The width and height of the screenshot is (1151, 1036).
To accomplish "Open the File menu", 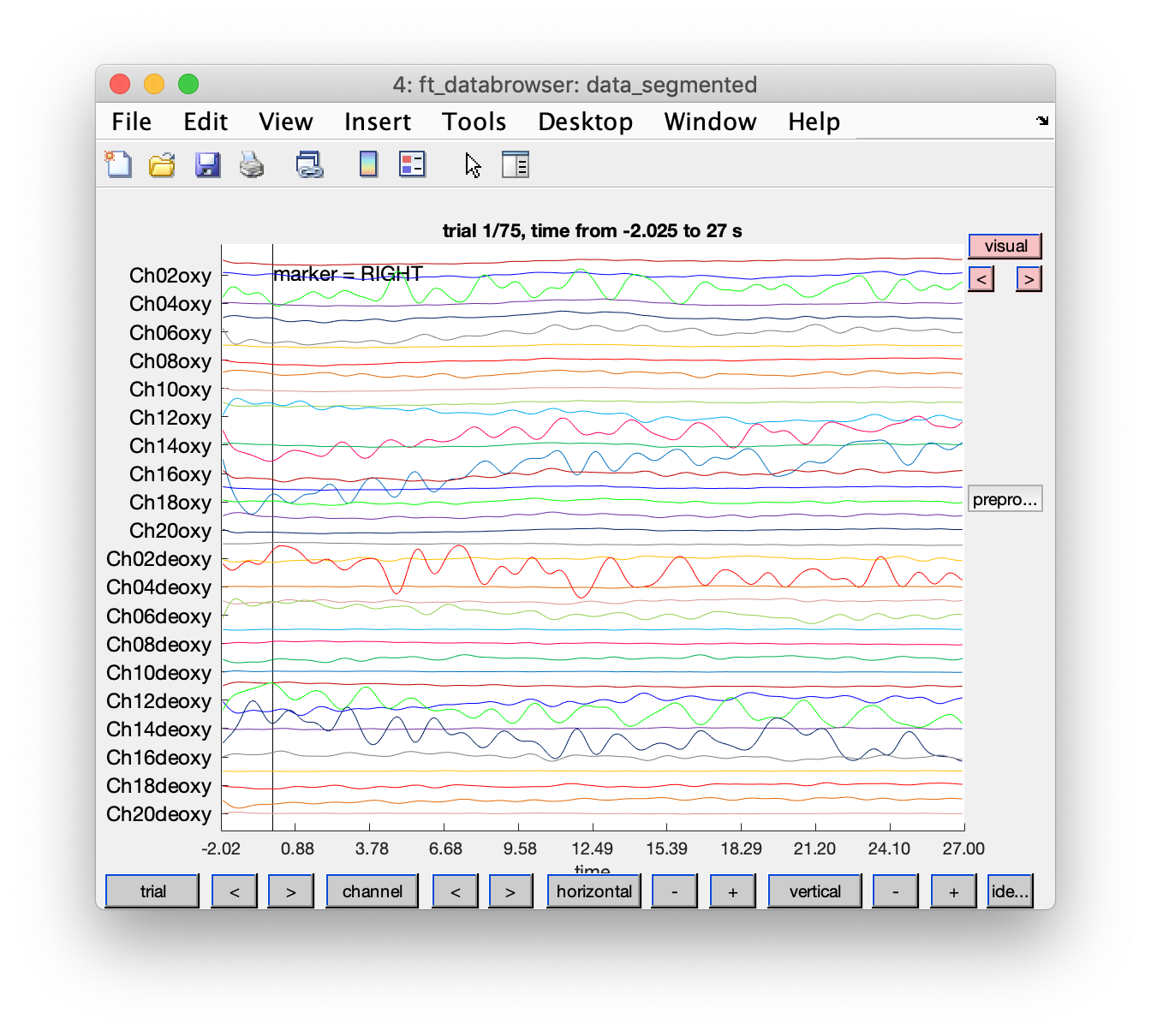I will coord(132,122).
